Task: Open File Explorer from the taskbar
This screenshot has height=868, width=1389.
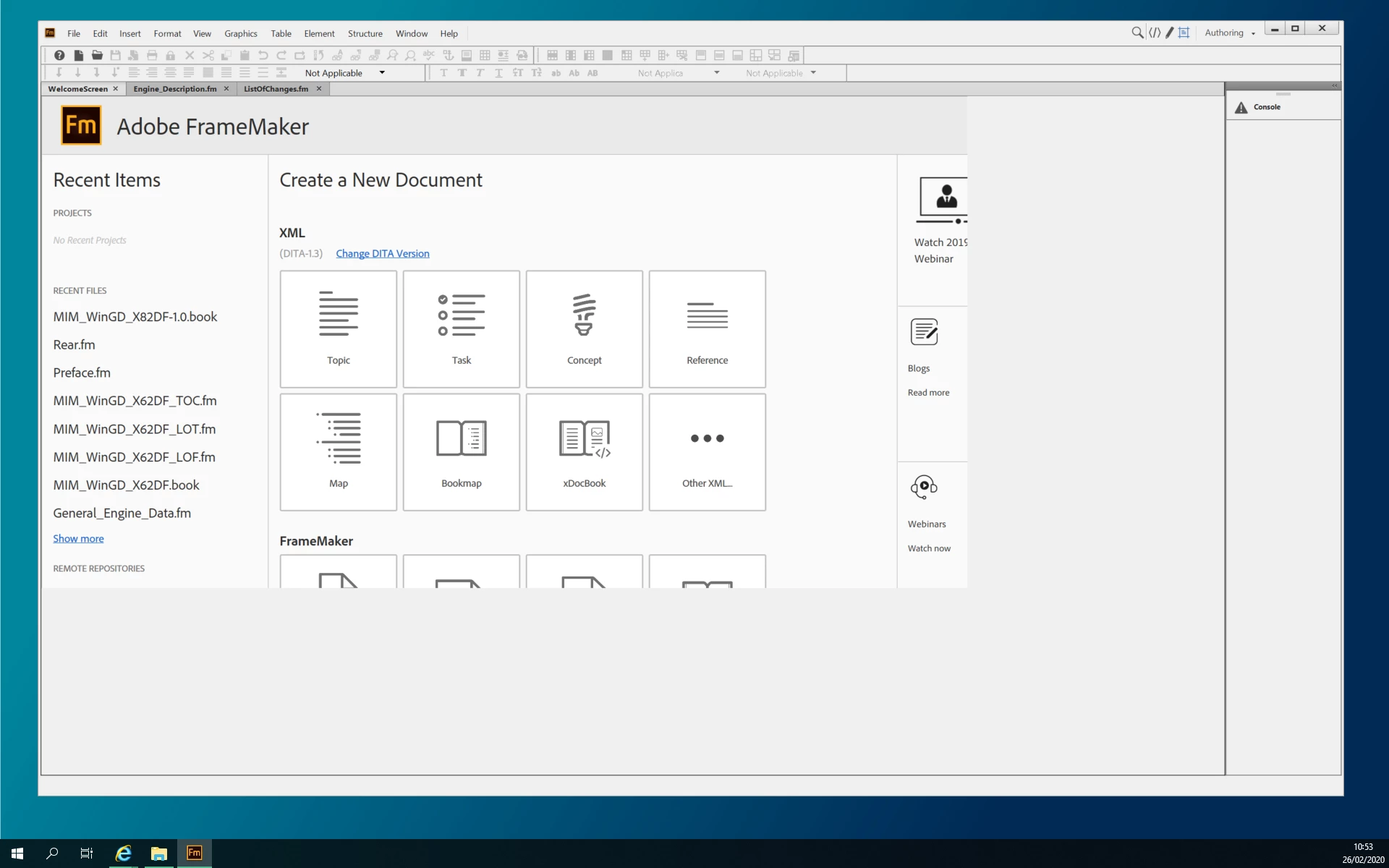Action: pos(158,853)
